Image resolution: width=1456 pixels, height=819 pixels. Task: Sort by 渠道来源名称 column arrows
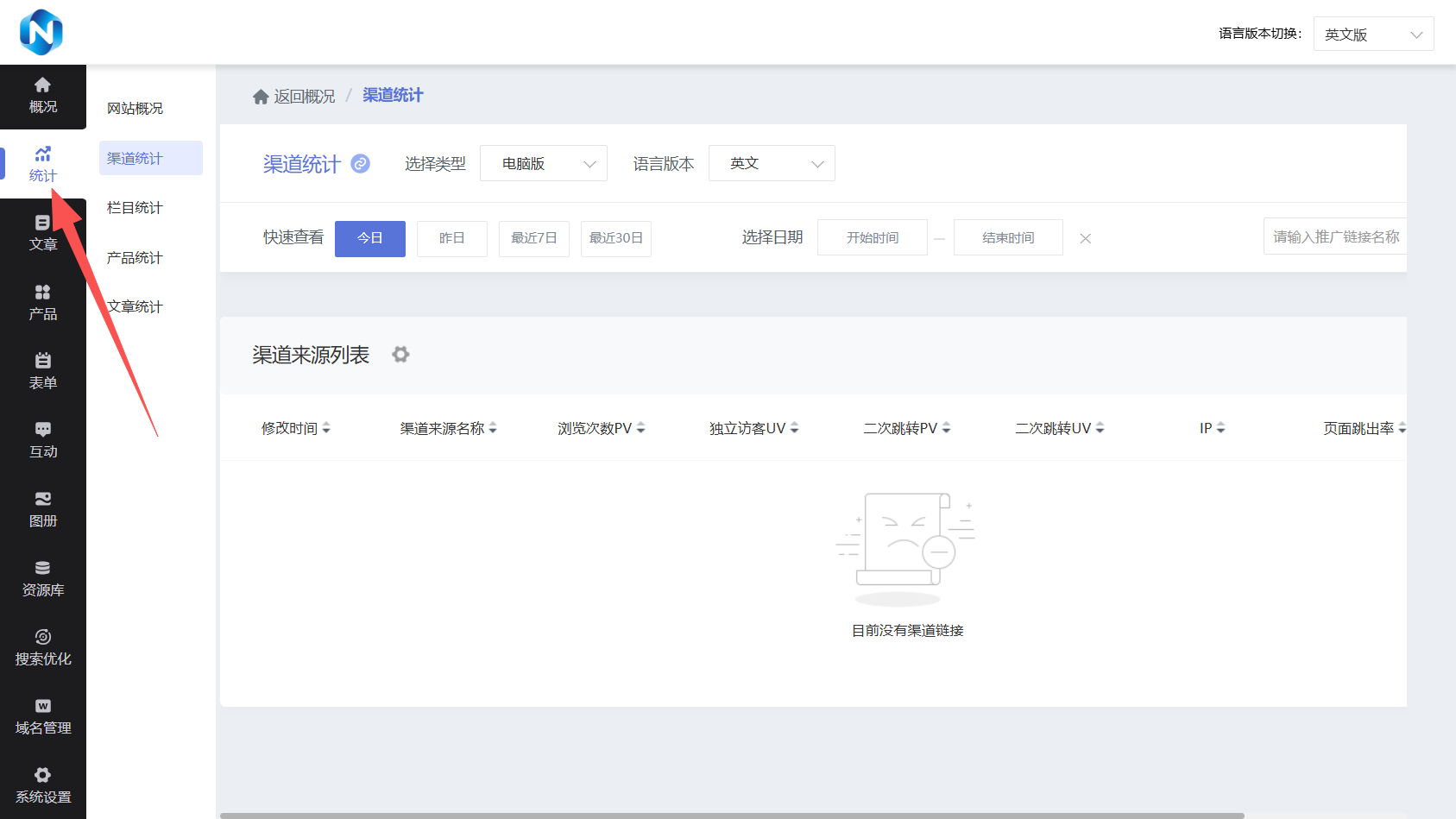493,428
